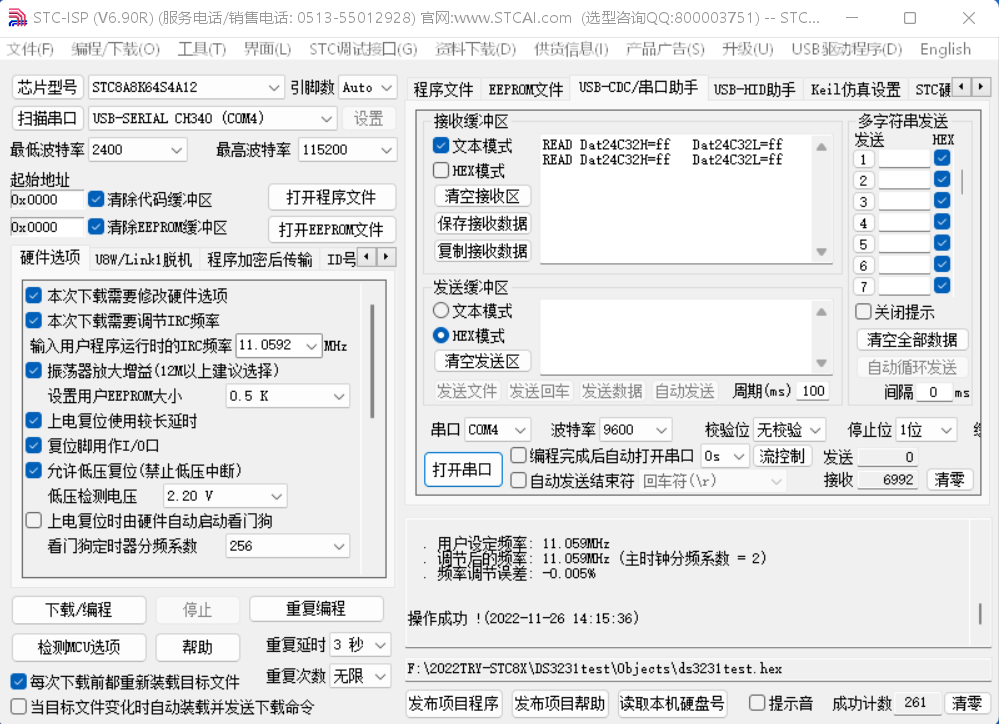Check HEX模式 in receive buffer

pos(441,171)
